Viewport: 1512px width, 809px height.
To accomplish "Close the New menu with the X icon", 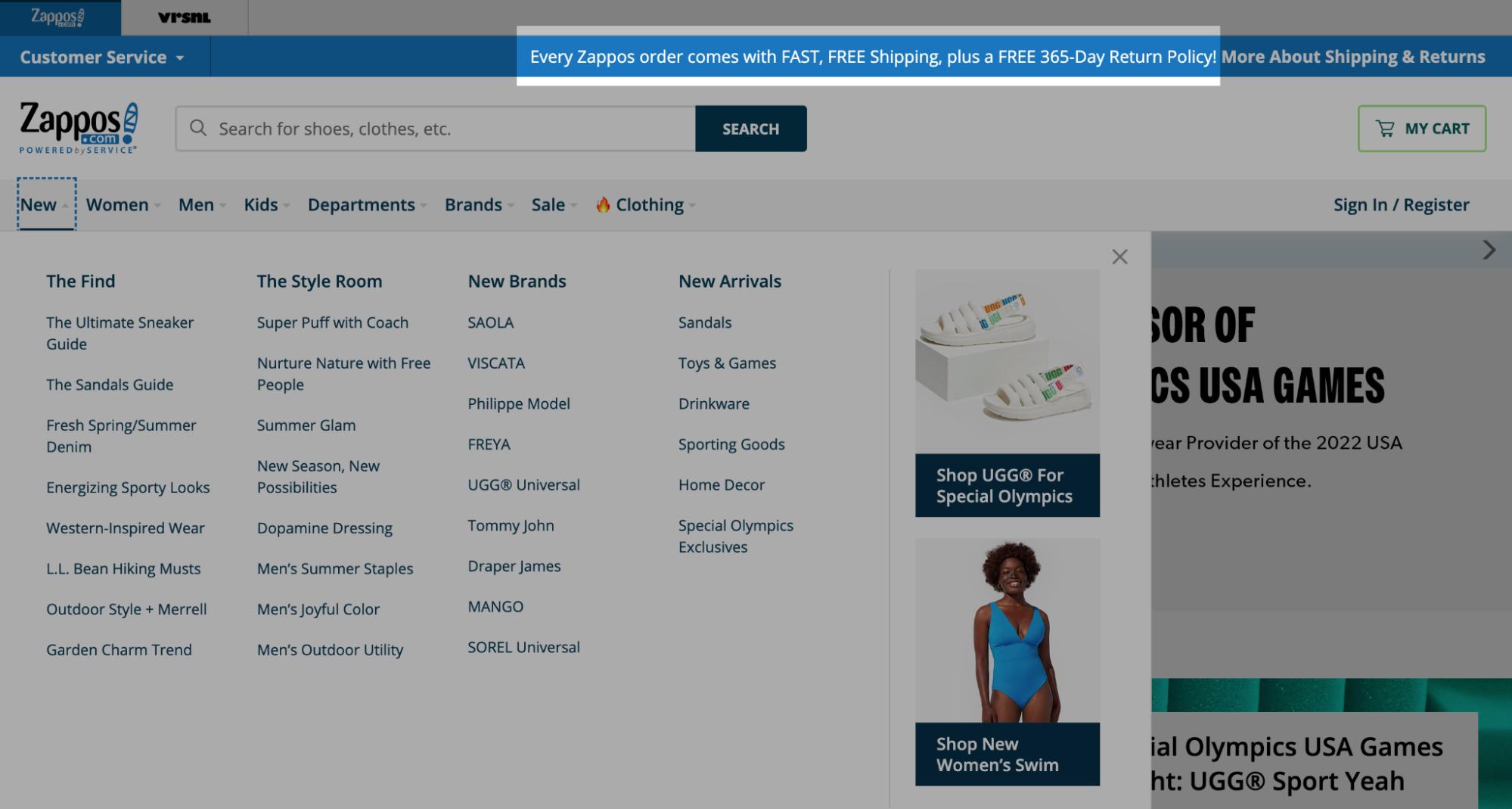I will (x=1119, y=257).
